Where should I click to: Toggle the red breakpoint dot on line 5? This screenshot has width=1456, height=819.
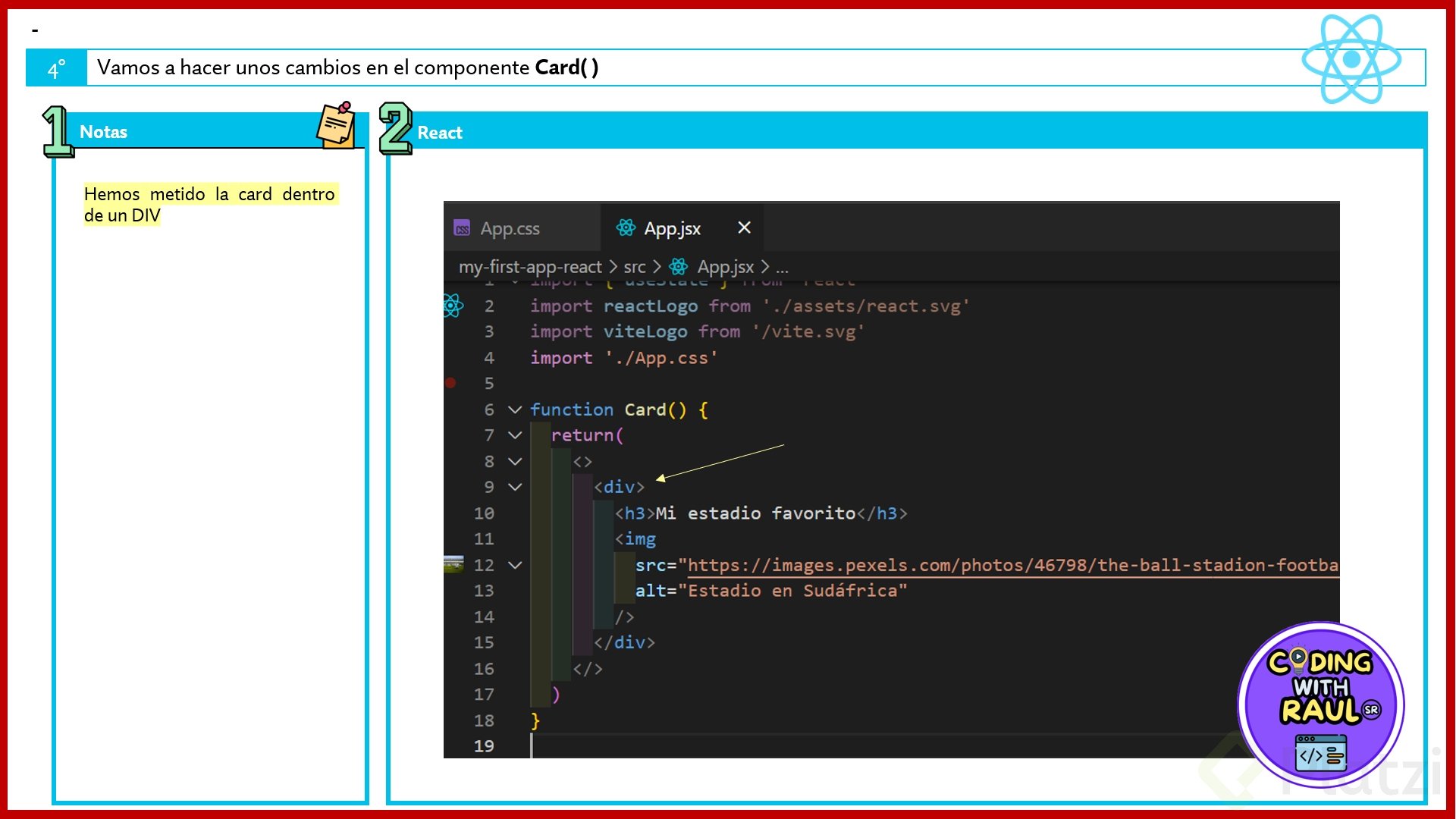click(x=450, y=383)
